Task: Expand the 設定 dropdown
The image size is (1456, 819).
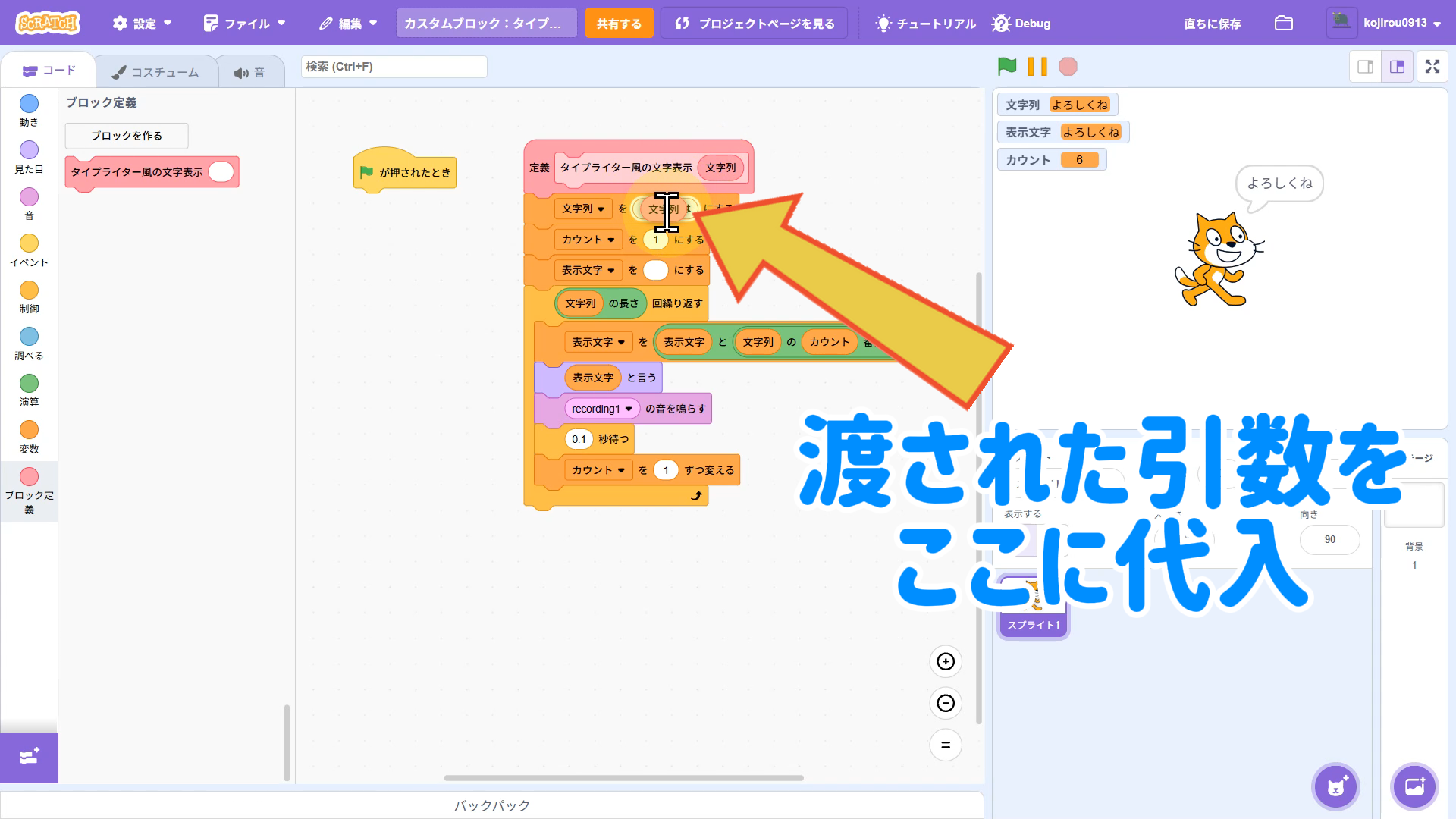Action: click(x=143, y=24)
